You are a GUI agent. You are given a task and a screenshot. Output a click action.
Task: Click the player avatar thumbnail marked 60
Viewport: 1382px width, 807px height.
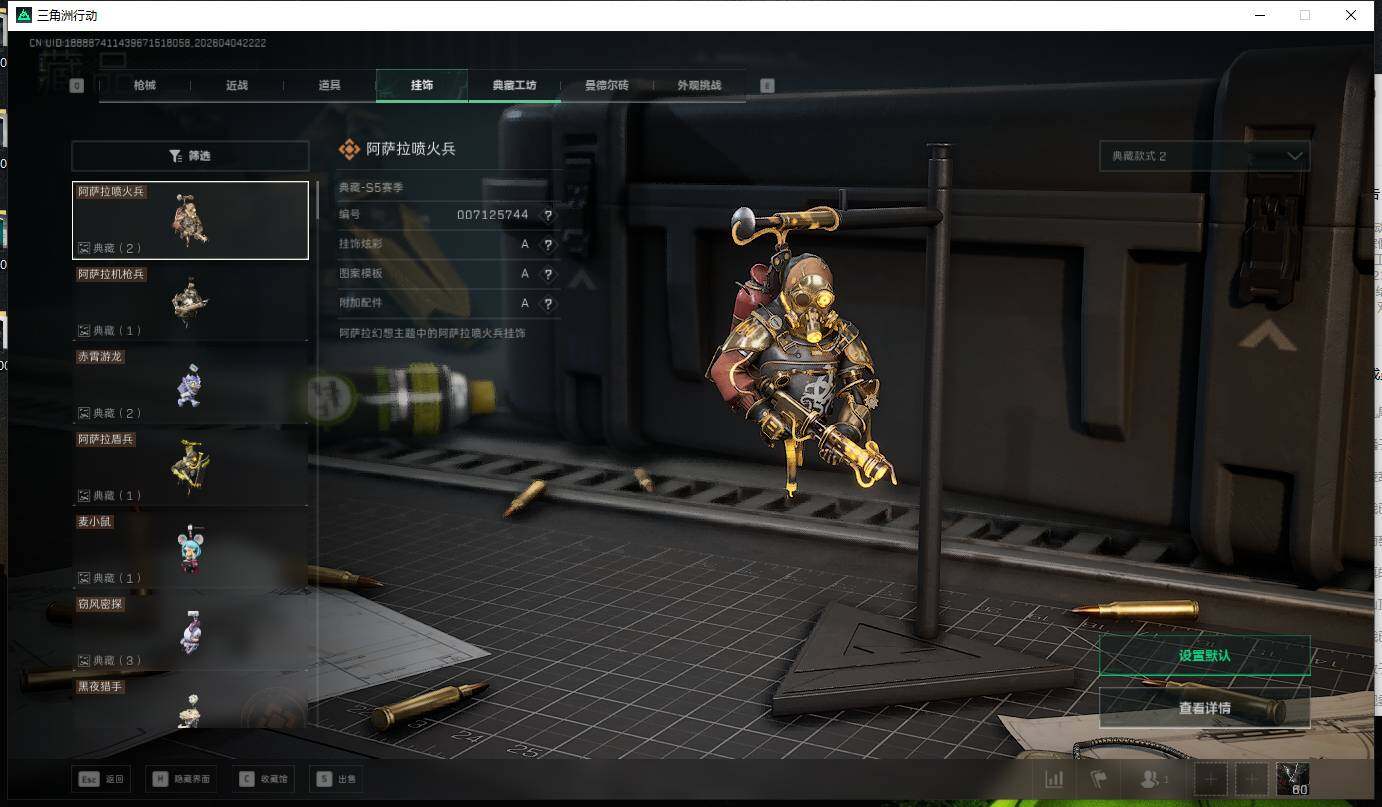point(1293,779)
